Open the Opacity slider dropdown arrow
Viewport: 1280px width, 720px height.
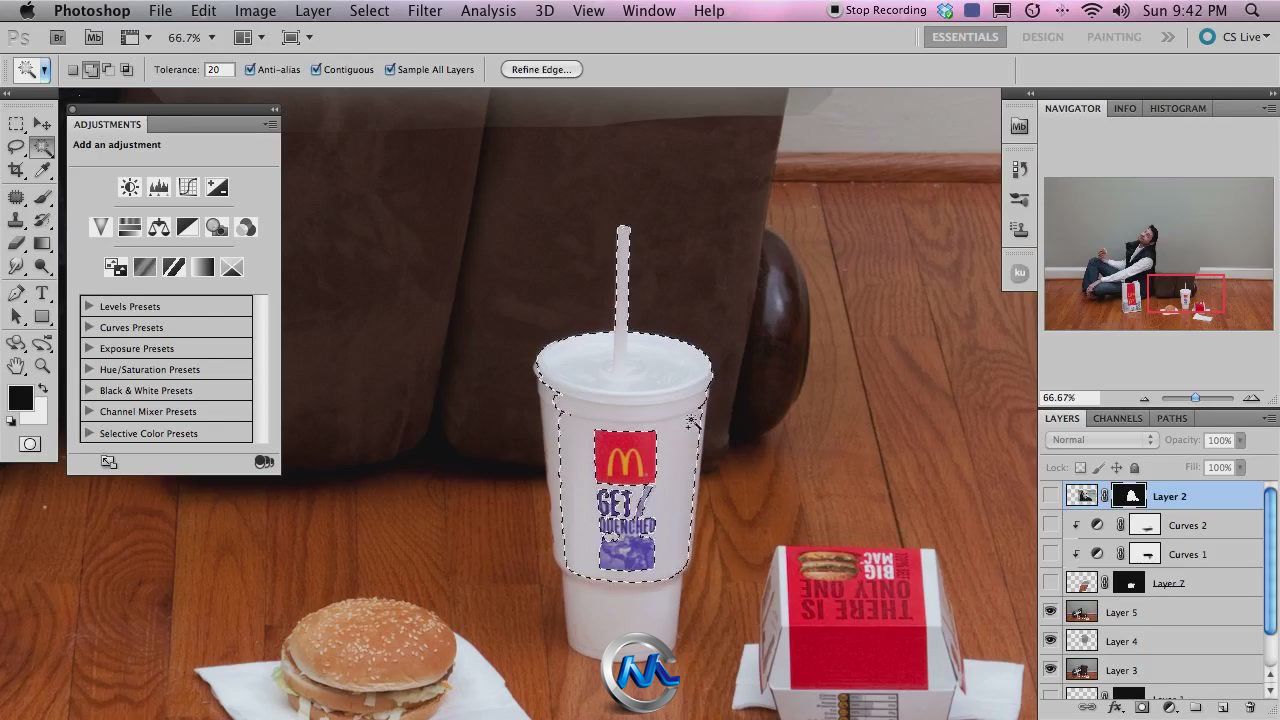click(1241, 440)
